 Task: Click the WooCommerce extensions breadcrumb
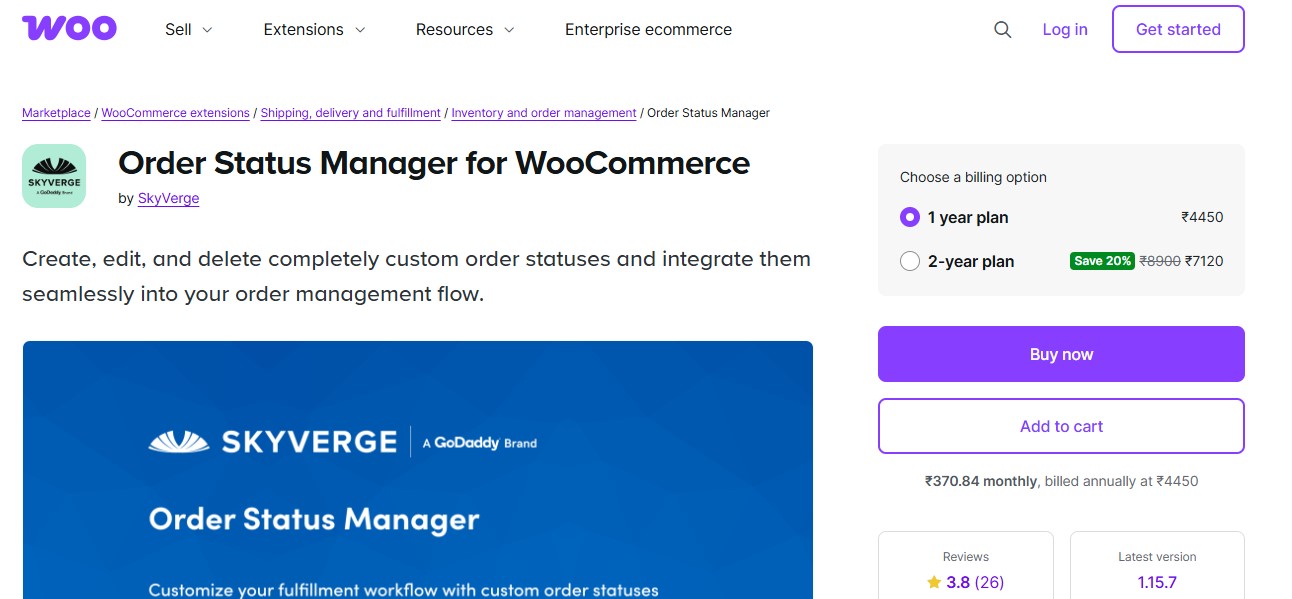(x=175, y=112)
